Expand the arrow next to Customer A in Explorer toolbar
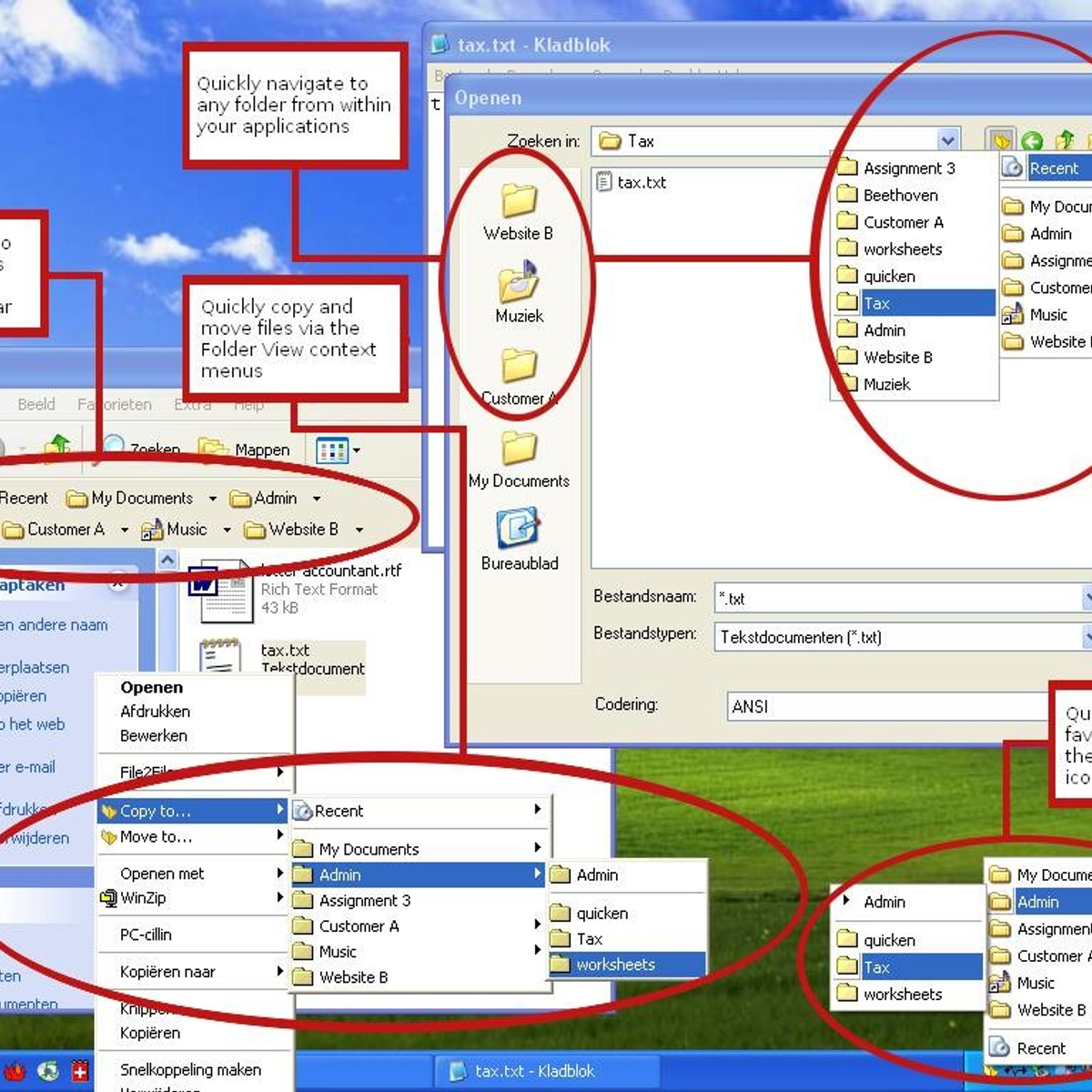The height and width of the screenshot is (1092, 1092). tap(124, 530)
